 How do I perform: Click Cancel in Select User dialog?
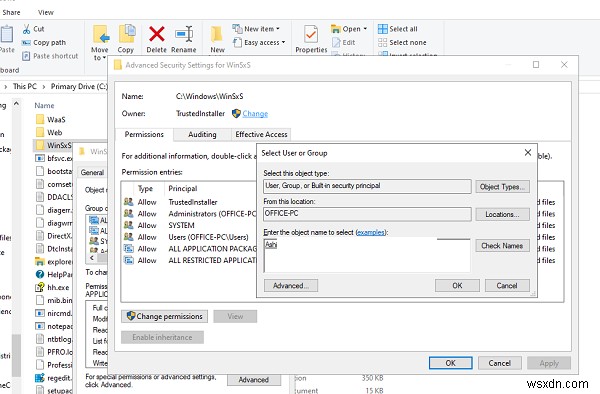point(507,286)
